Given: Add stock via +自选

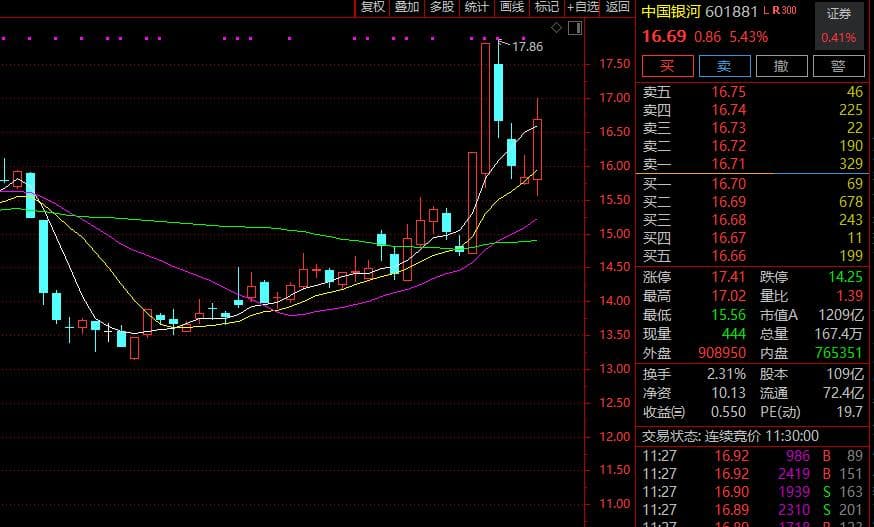Looking at the screenshot, I should pyautogui.click(x=582, y=7).
